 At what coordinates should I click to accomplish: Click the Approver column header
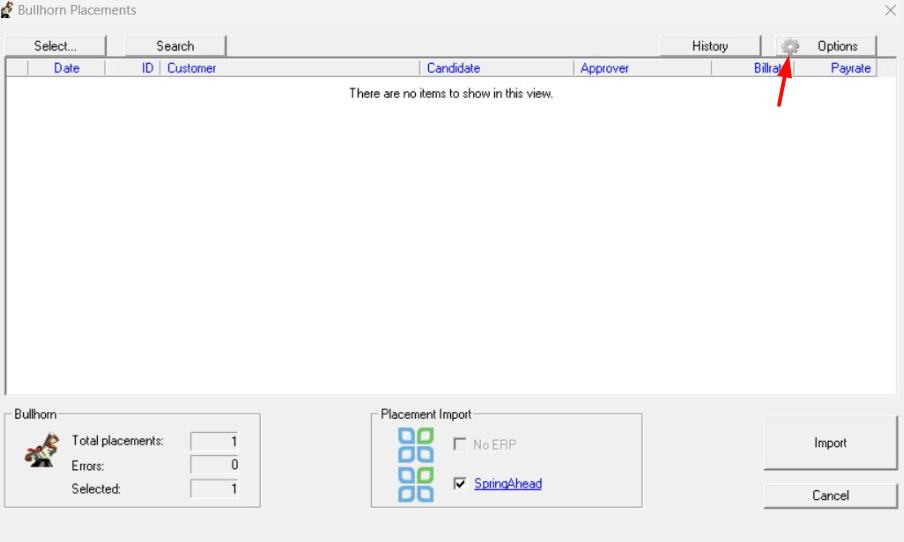[604, 68]
